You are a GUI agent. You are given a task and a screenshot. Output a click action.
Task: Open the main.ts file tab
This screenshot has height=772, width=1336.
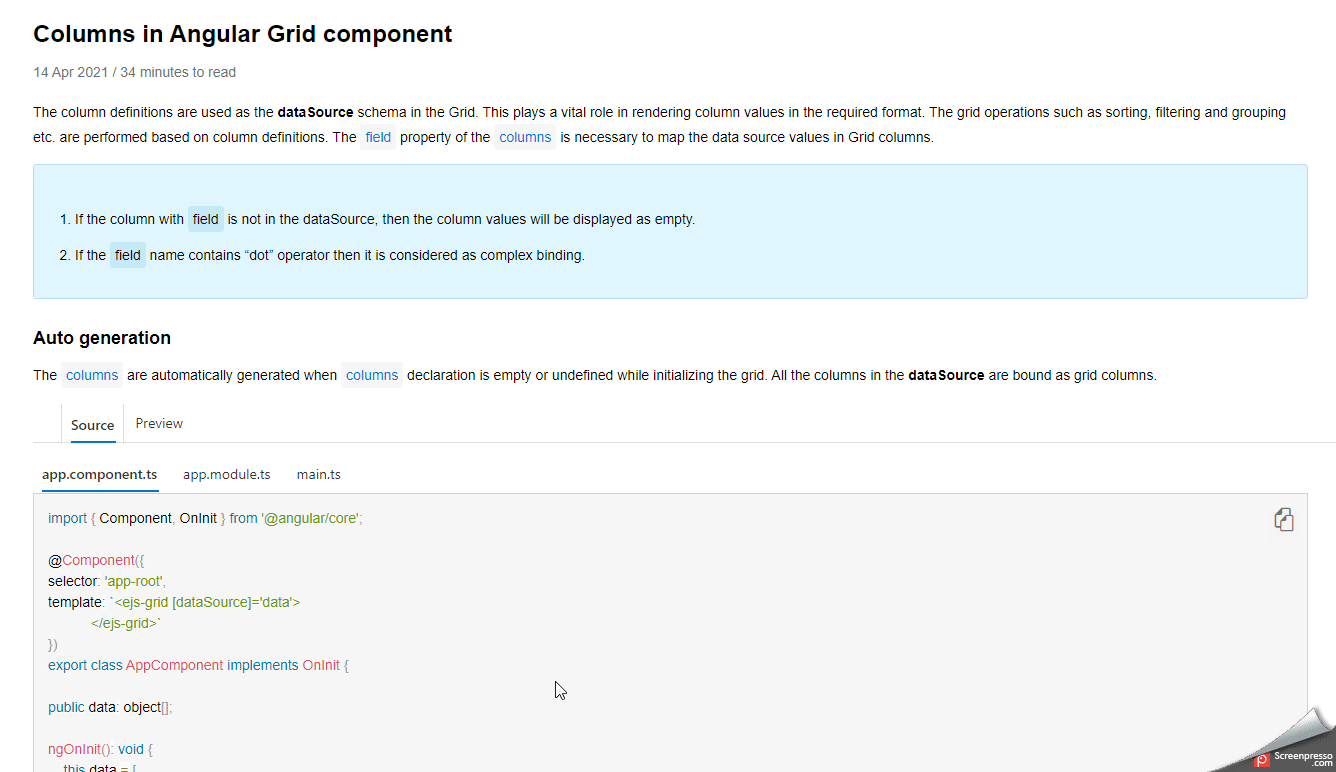(x=318, y=474)
